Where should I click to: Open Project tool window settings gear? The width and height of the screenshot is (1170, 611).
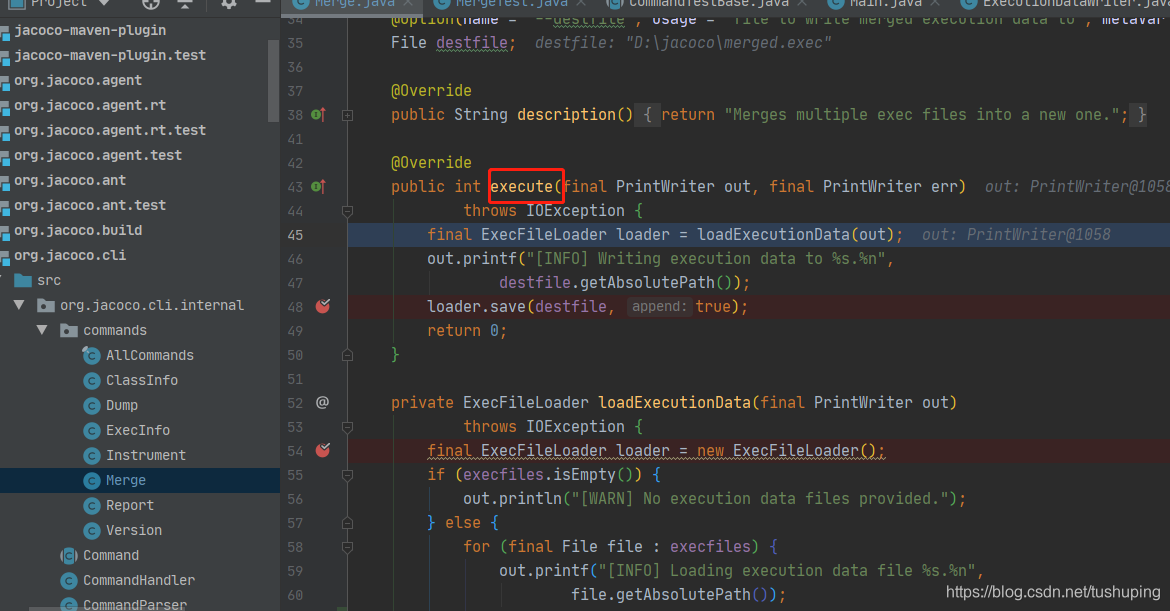pos(228,4)
